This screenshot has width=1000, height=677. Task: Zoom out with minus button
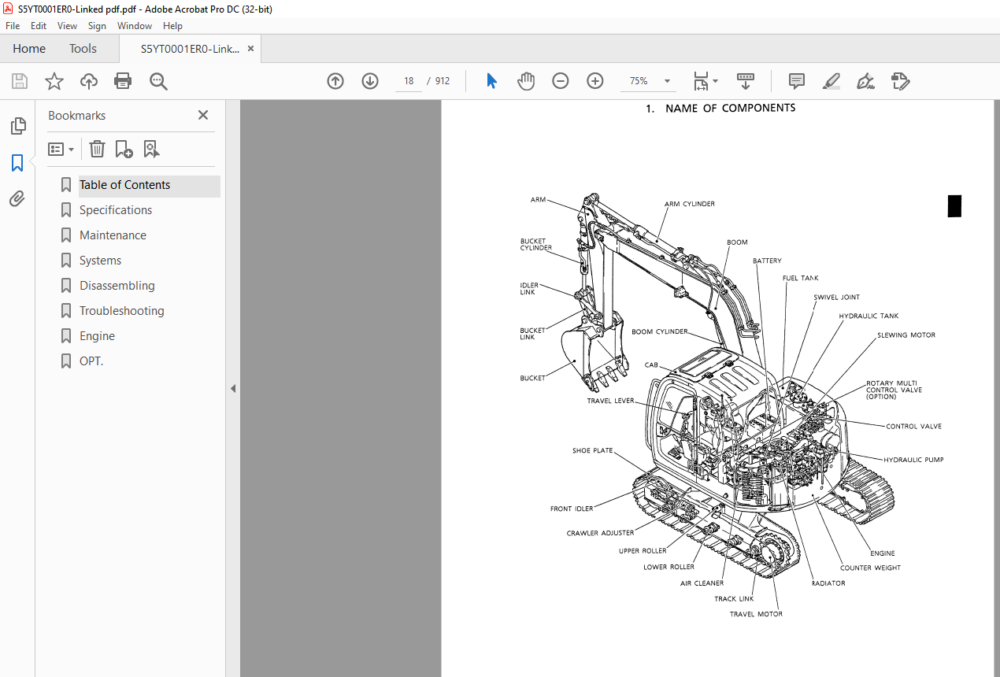point(561,81)
